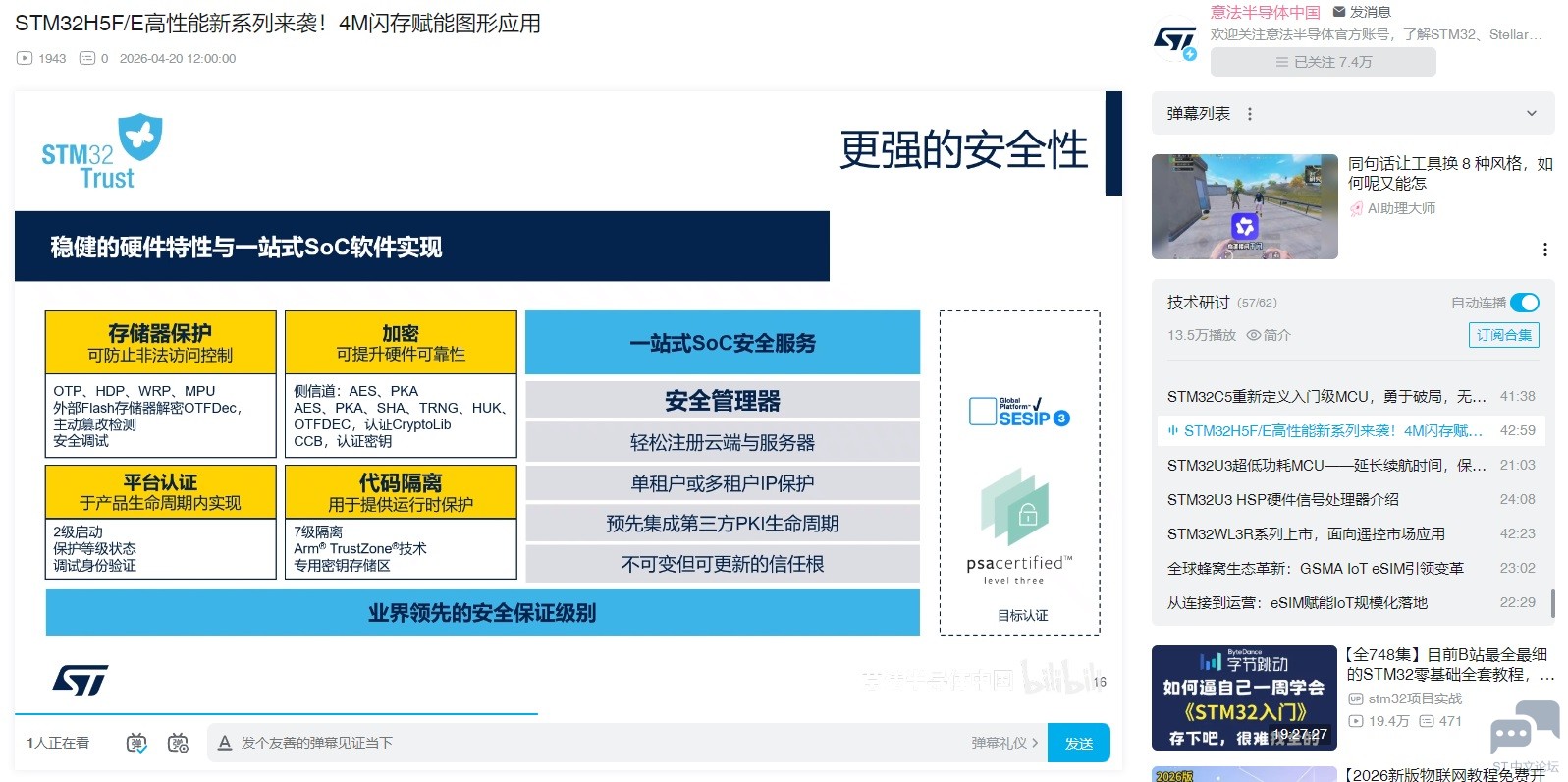1568x782 pixels.
Task: Open more options for the AI助理大师 video
Action: [1545, 250]
